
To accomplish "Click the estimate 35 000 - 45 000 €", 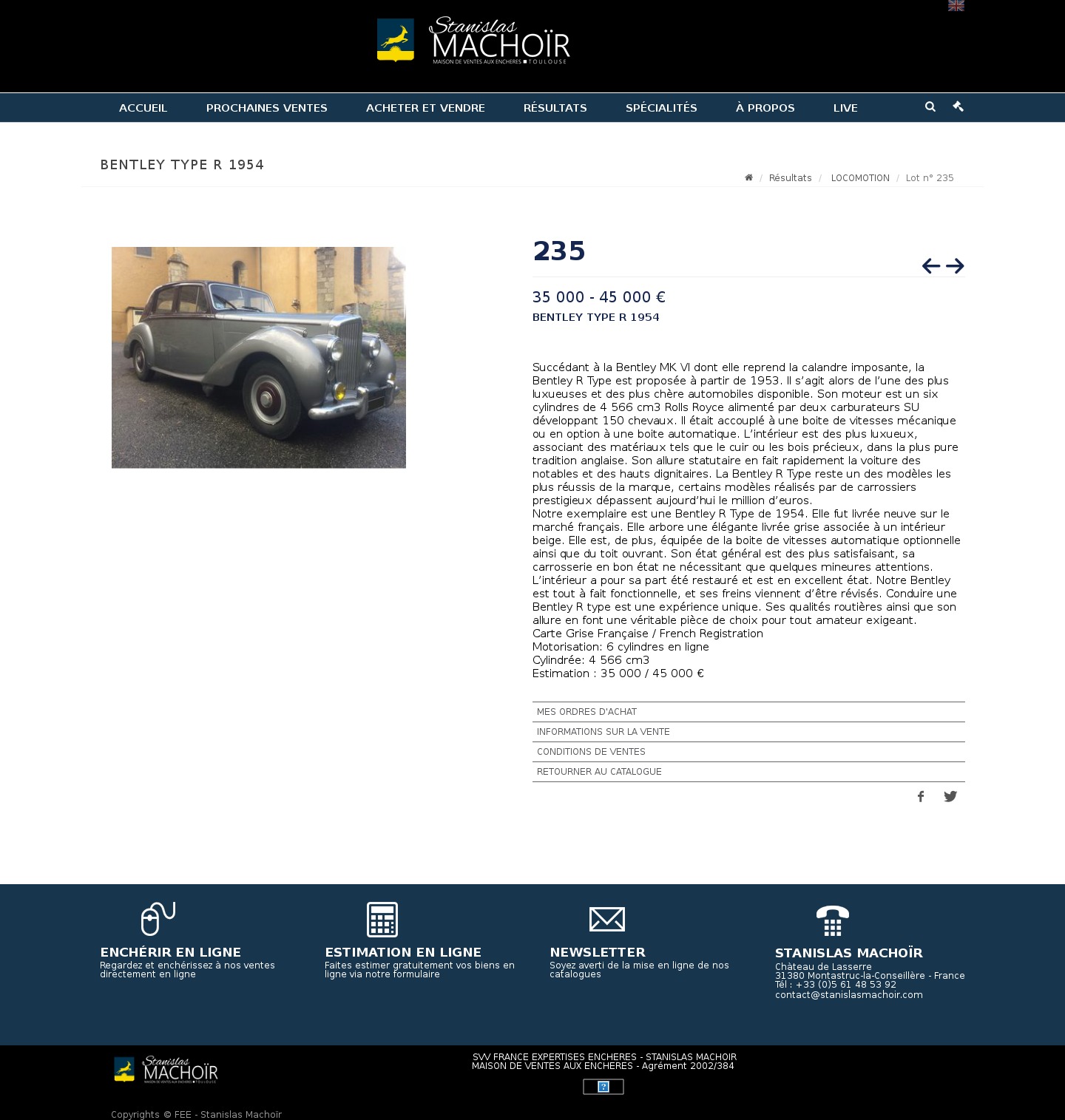I will pyautogui.click(x=599, y=297).
